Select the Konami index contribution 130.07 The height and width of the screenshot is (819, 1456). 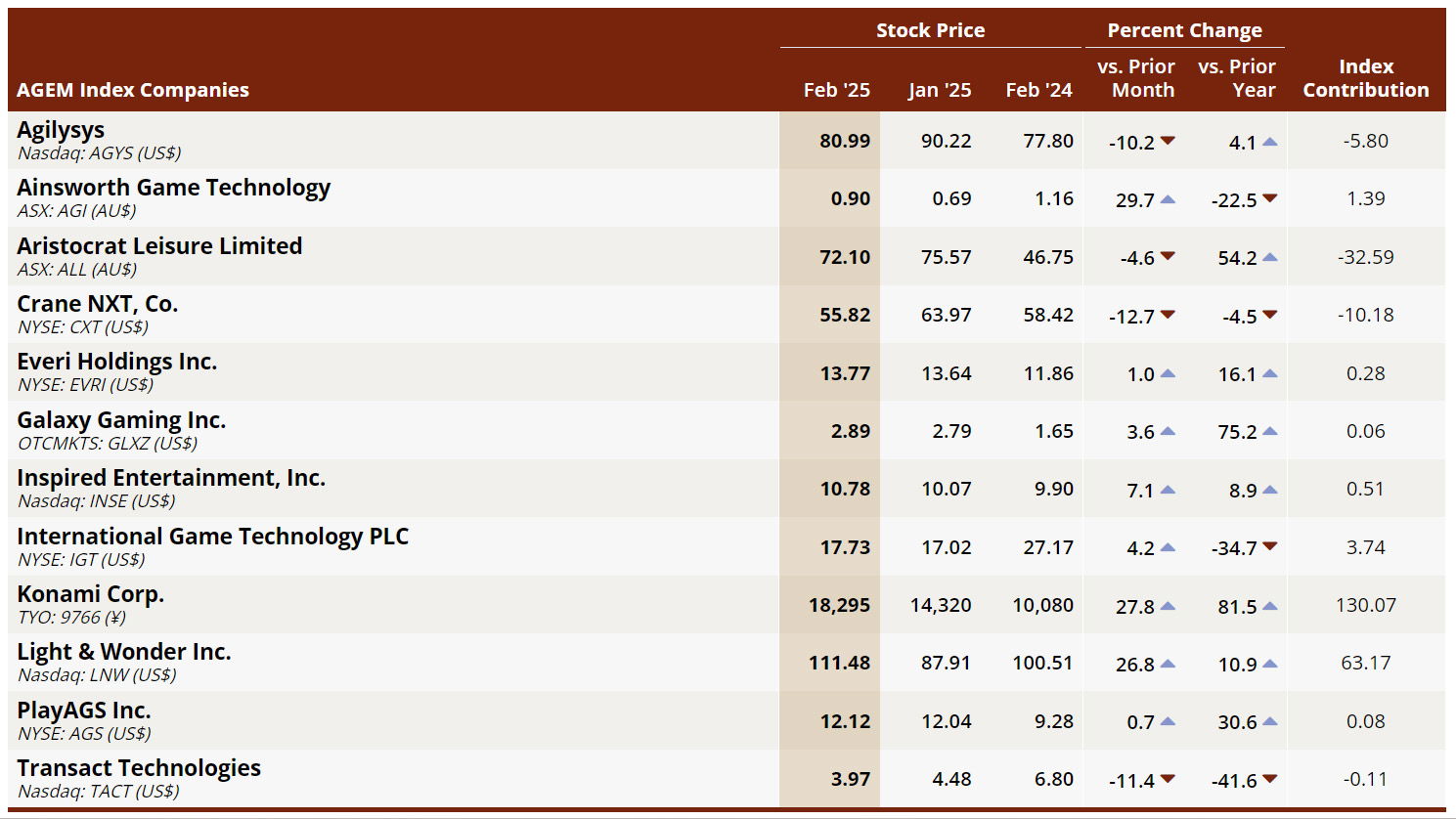click(1365, 606)
